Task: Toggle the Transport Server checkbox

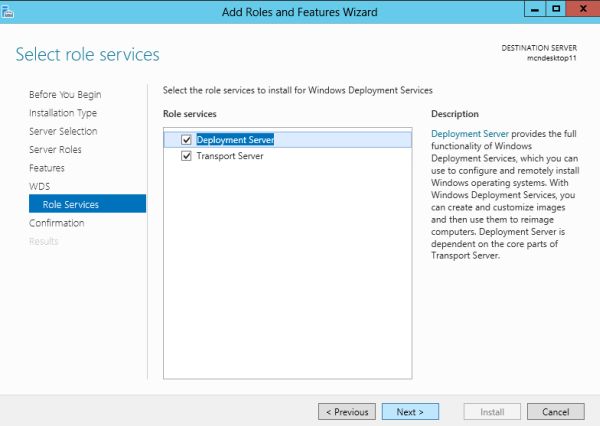Action: tap(186, 156)
